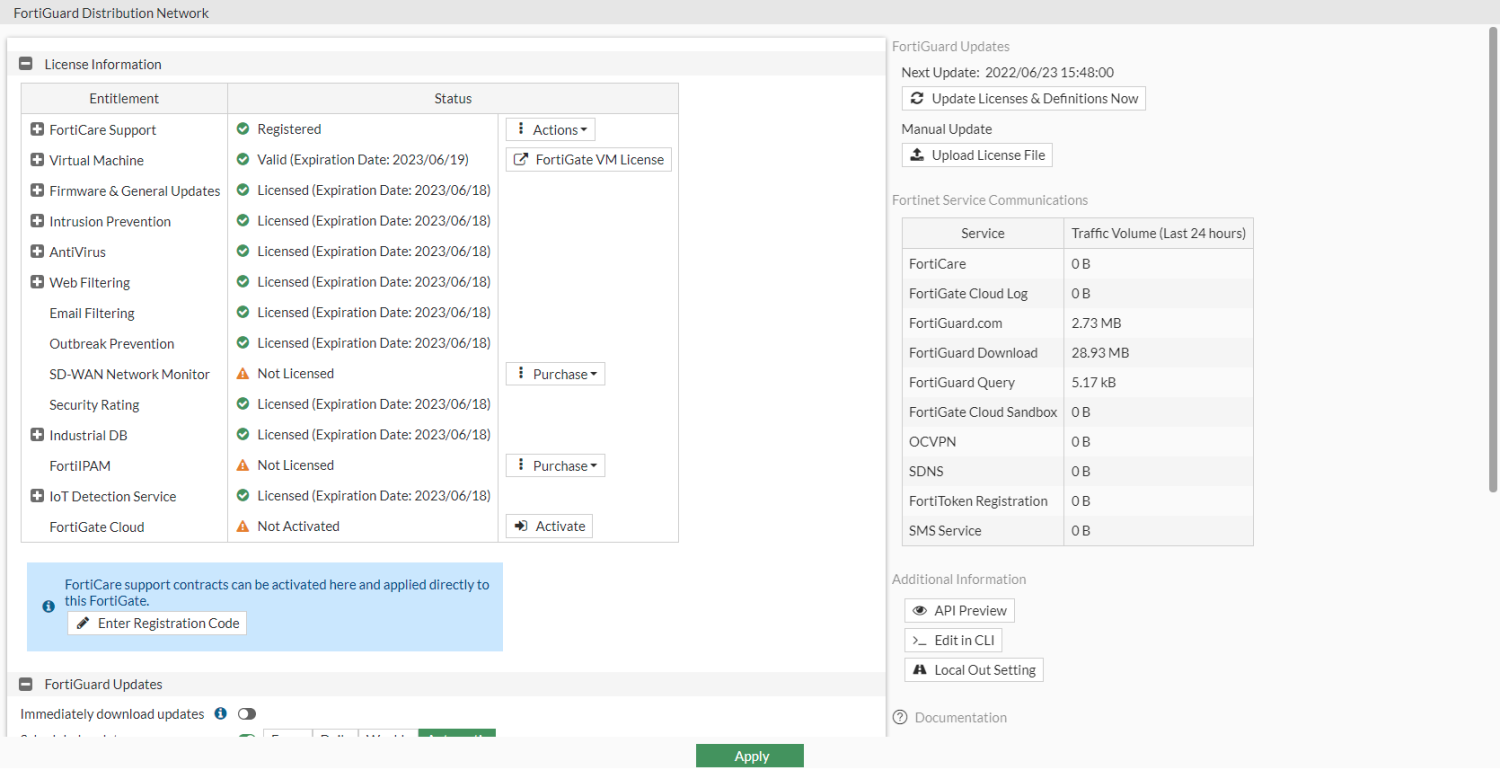
Task: Collapse the License Information section
Action: pos(24,63)
